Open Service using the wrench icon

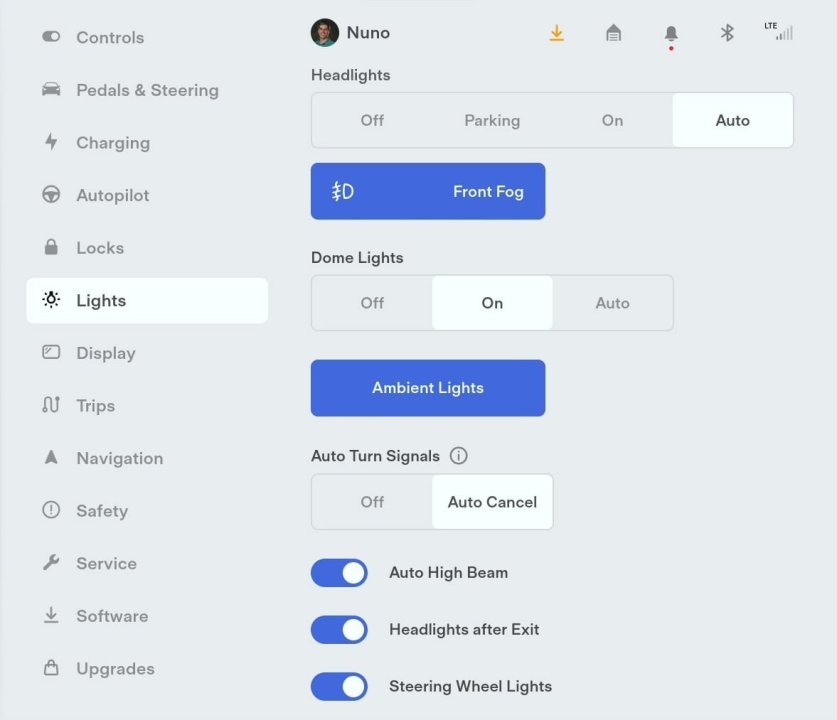(51, 563)
